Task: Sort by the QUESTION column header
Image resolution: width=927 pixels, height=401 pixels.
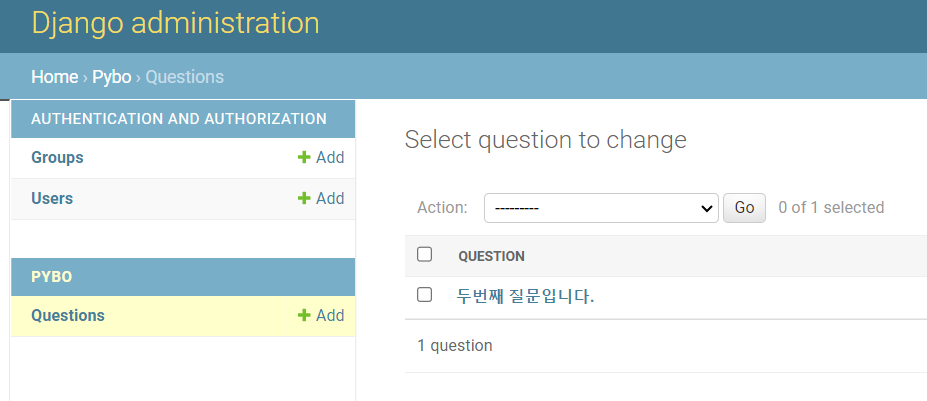Action: pyautogui.click(x=491, y=256)
